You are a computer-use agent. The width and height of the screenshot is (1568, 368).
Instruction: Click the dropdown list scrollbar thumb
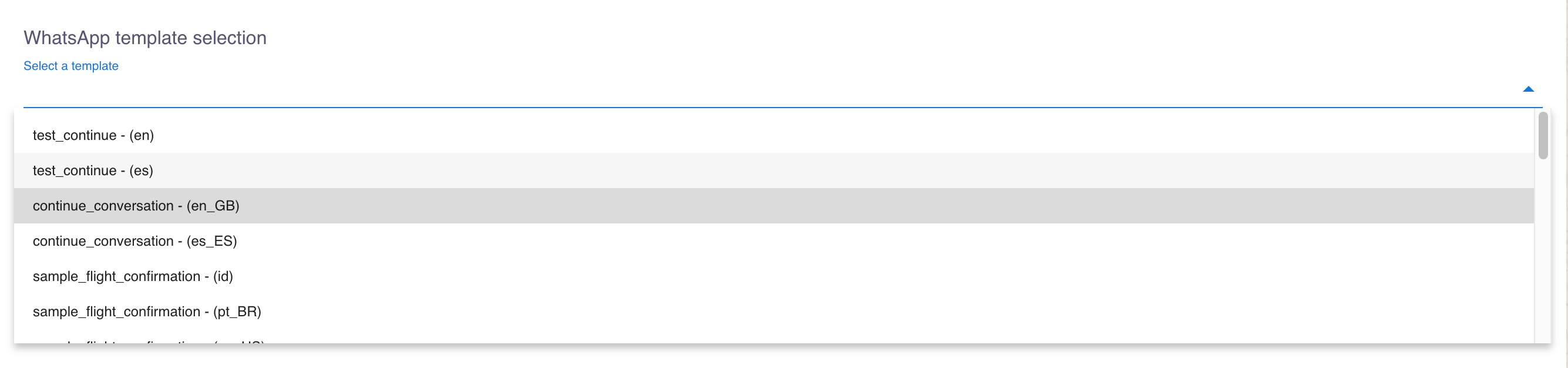point(1542,135)
